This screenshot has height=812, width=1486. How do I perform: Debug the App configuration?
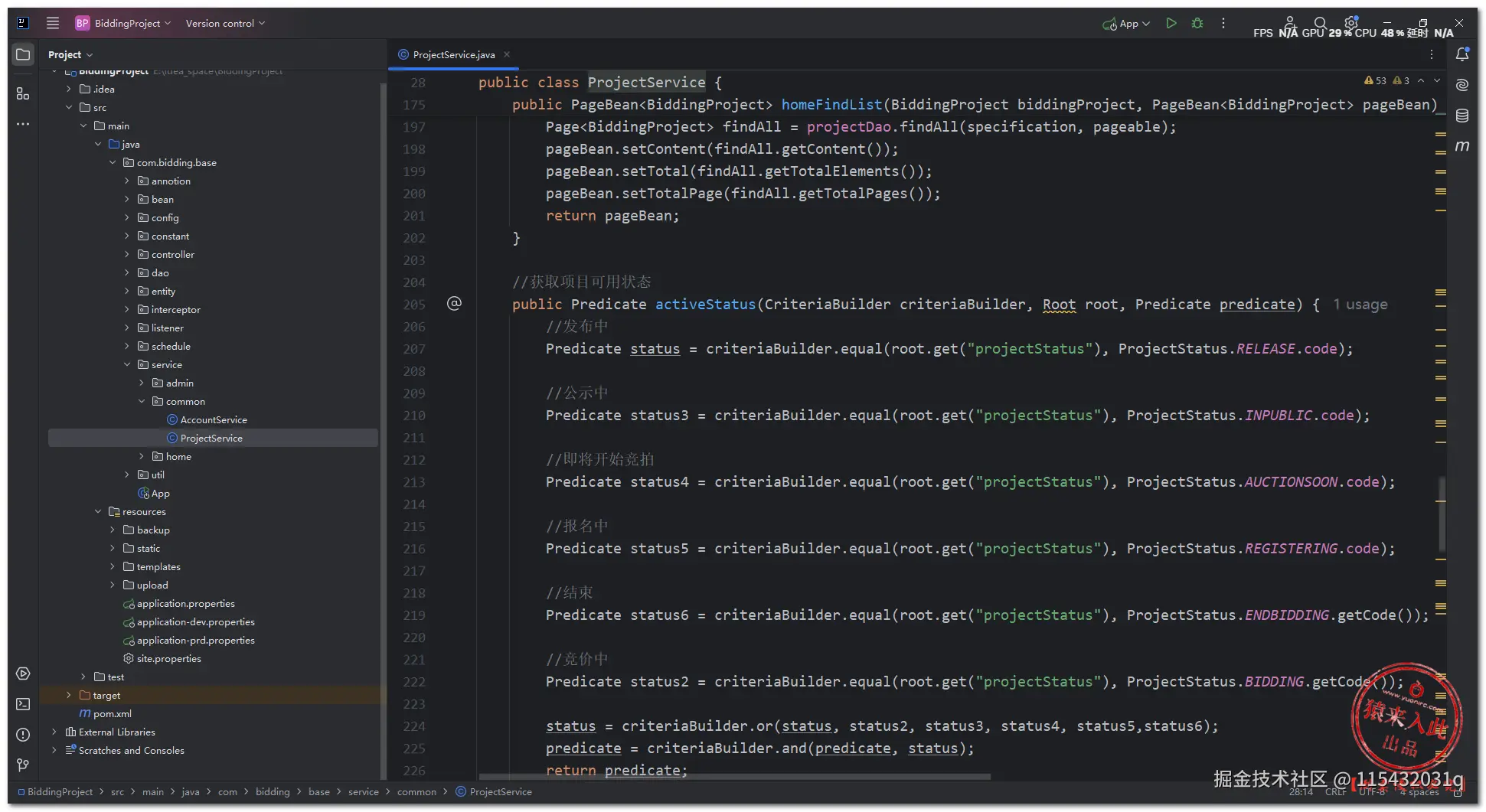point(1197,23)
